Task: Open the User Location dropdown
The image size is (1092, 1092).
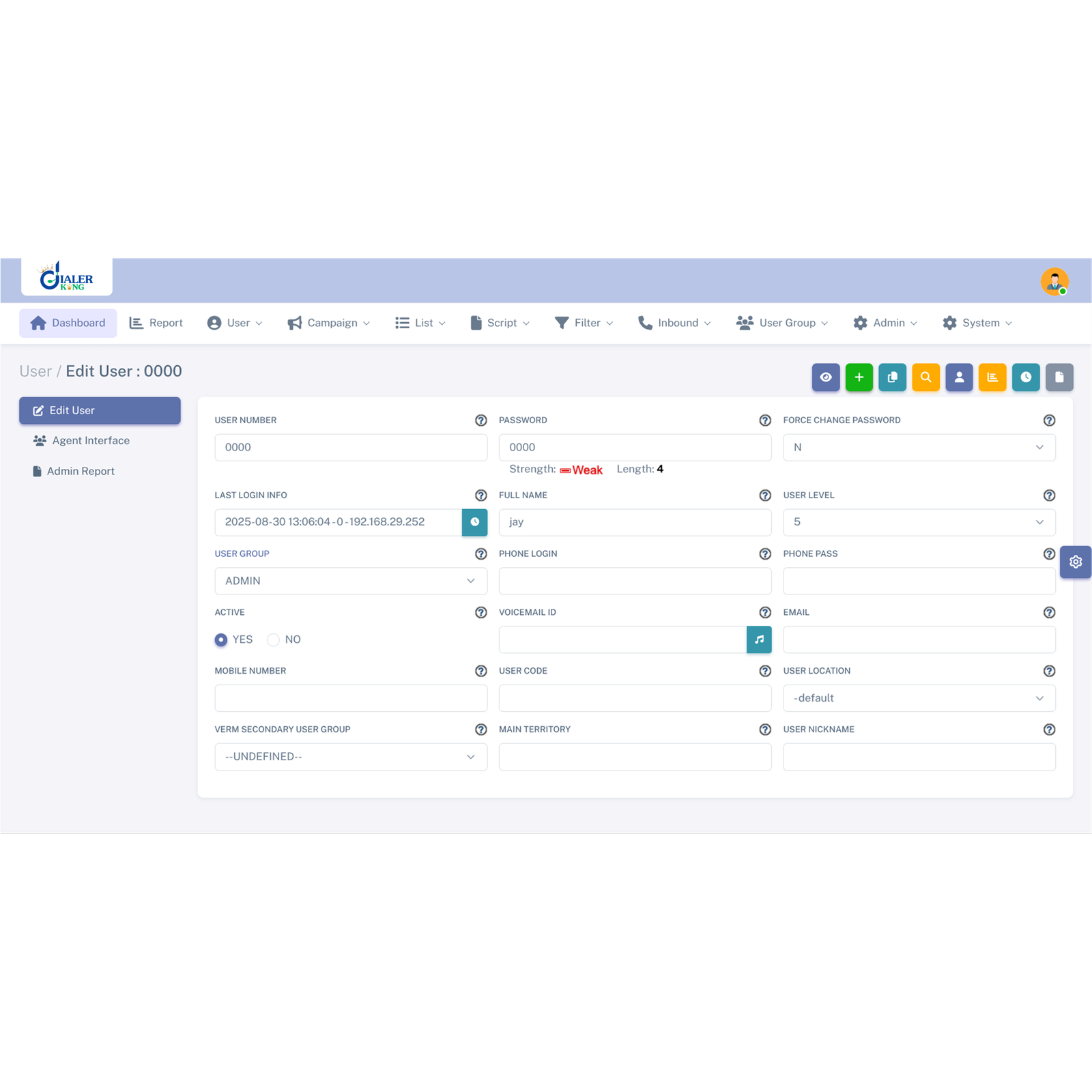Action: pos(919,698)
